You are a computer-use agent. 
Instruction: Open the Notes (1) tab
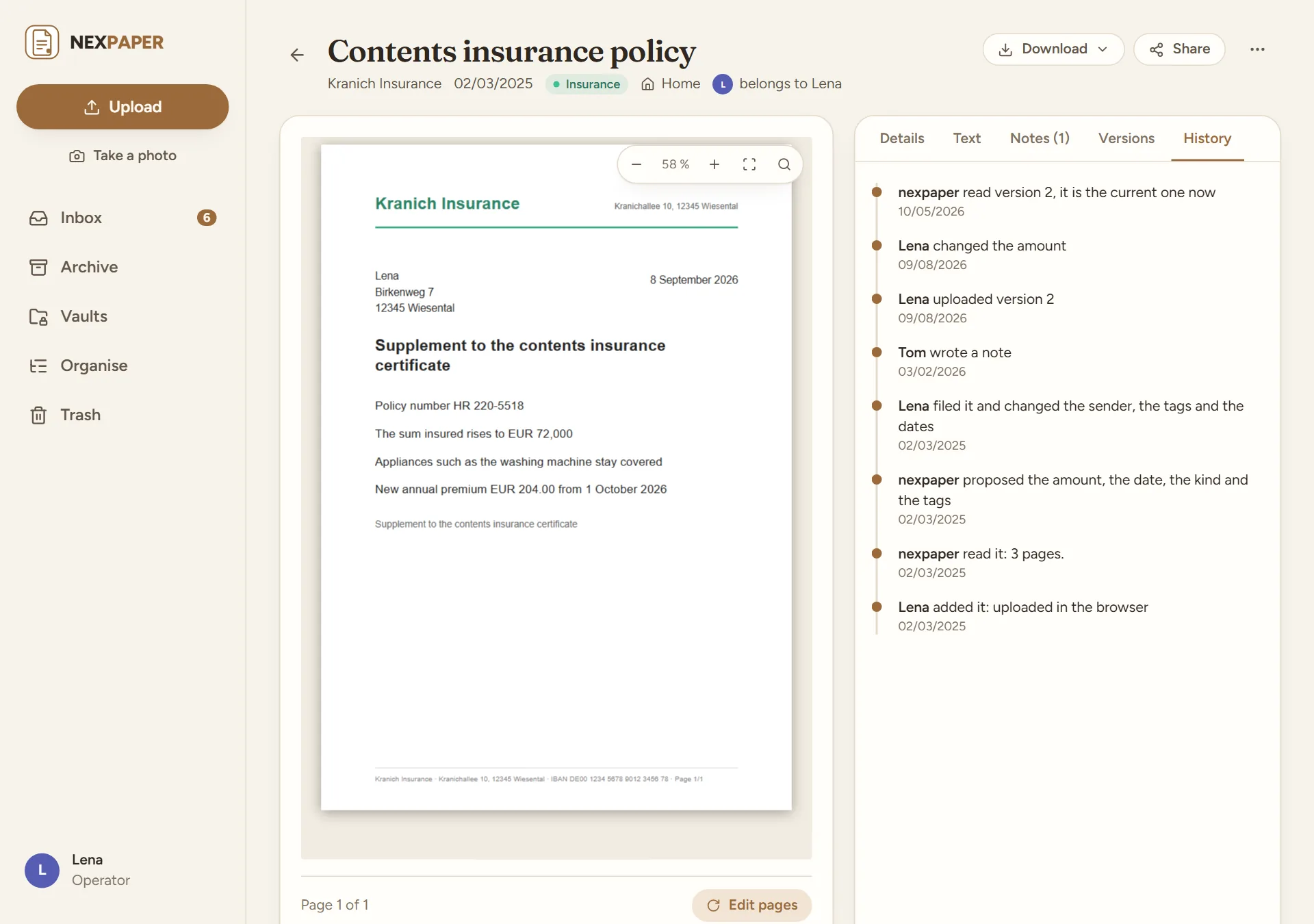[1040, 138]
